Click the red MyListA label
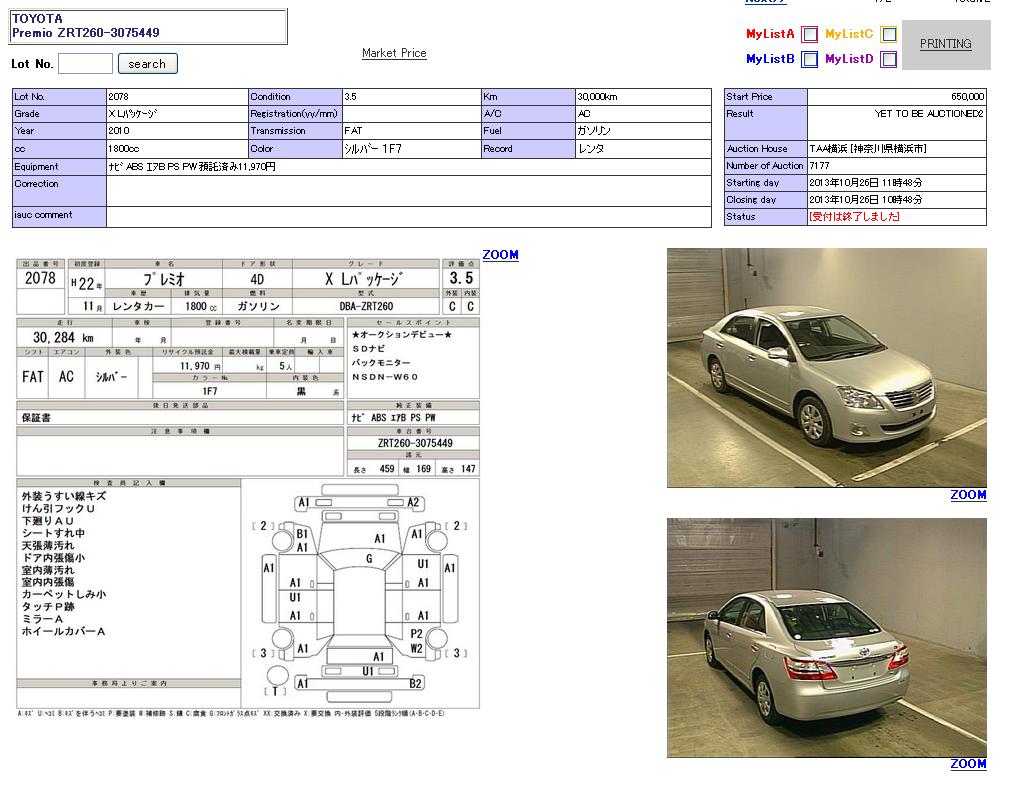1018x791 pixels. pos(770,34)
